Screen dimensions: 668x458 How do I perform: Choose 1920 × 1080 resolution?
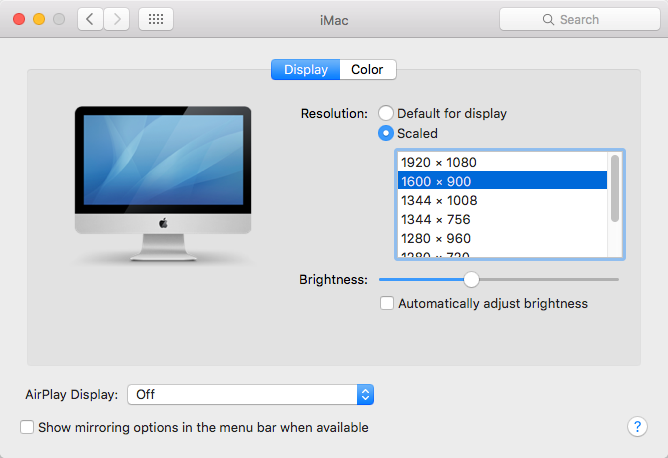click(502, 162)
